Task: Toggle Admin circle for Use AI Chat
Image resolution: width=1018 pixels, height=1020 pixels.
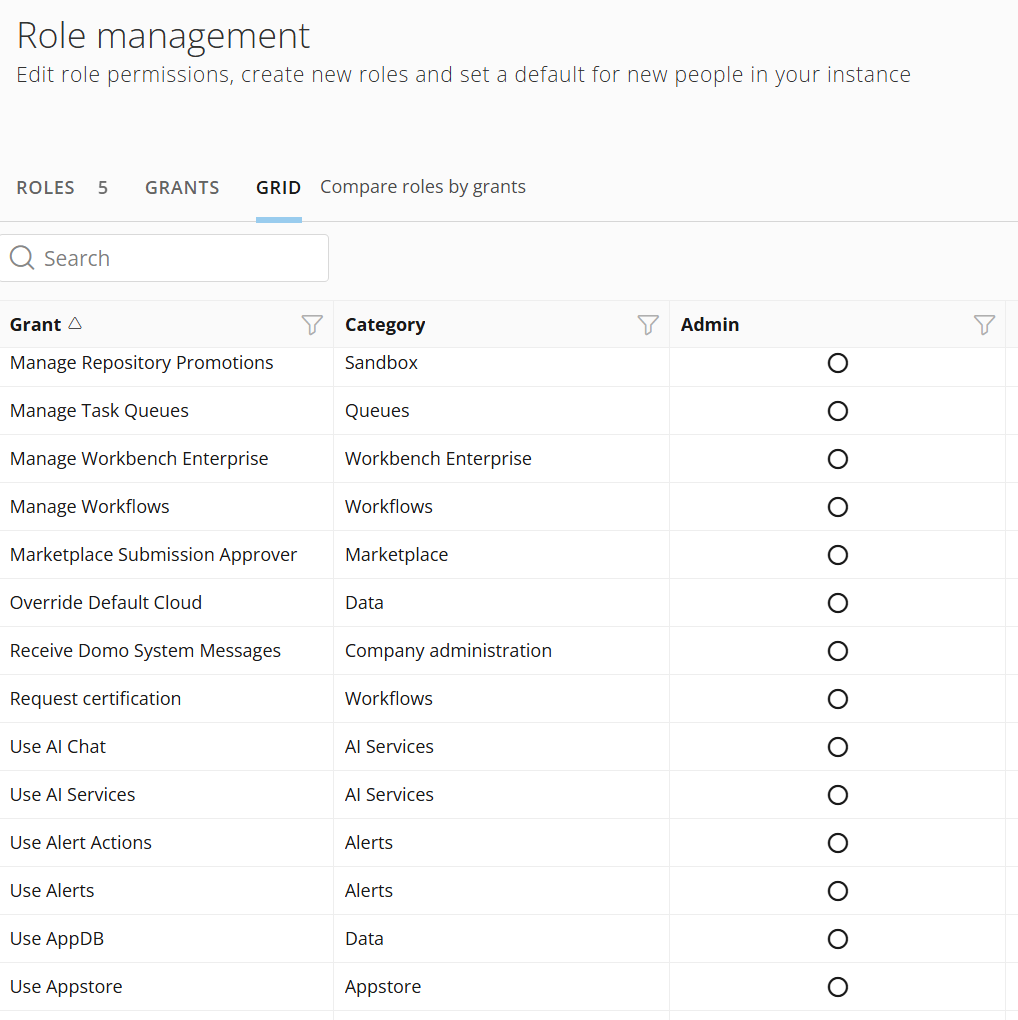Action: pyautogui.click(x=838, y=747)
